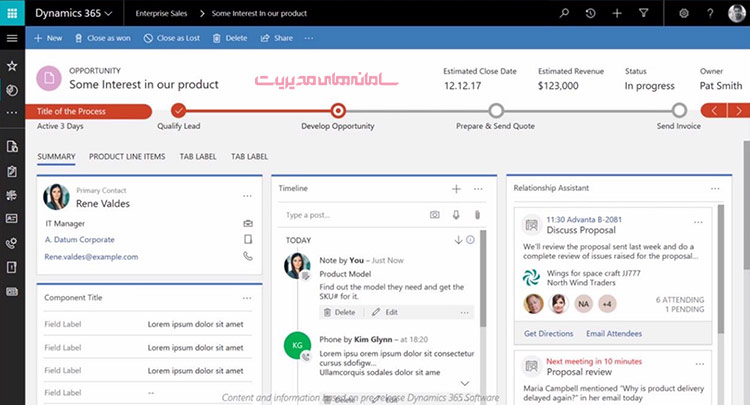Go to previous process stage arrow
The image size is (750, 405).
coord(714,111)
